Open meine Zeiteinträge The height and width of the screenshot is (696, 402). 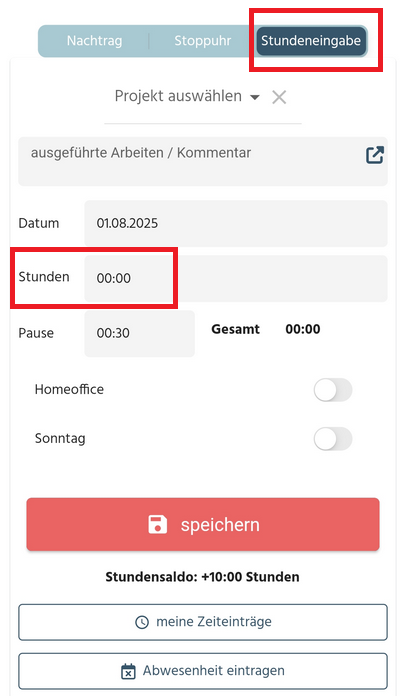click(203, 622)
